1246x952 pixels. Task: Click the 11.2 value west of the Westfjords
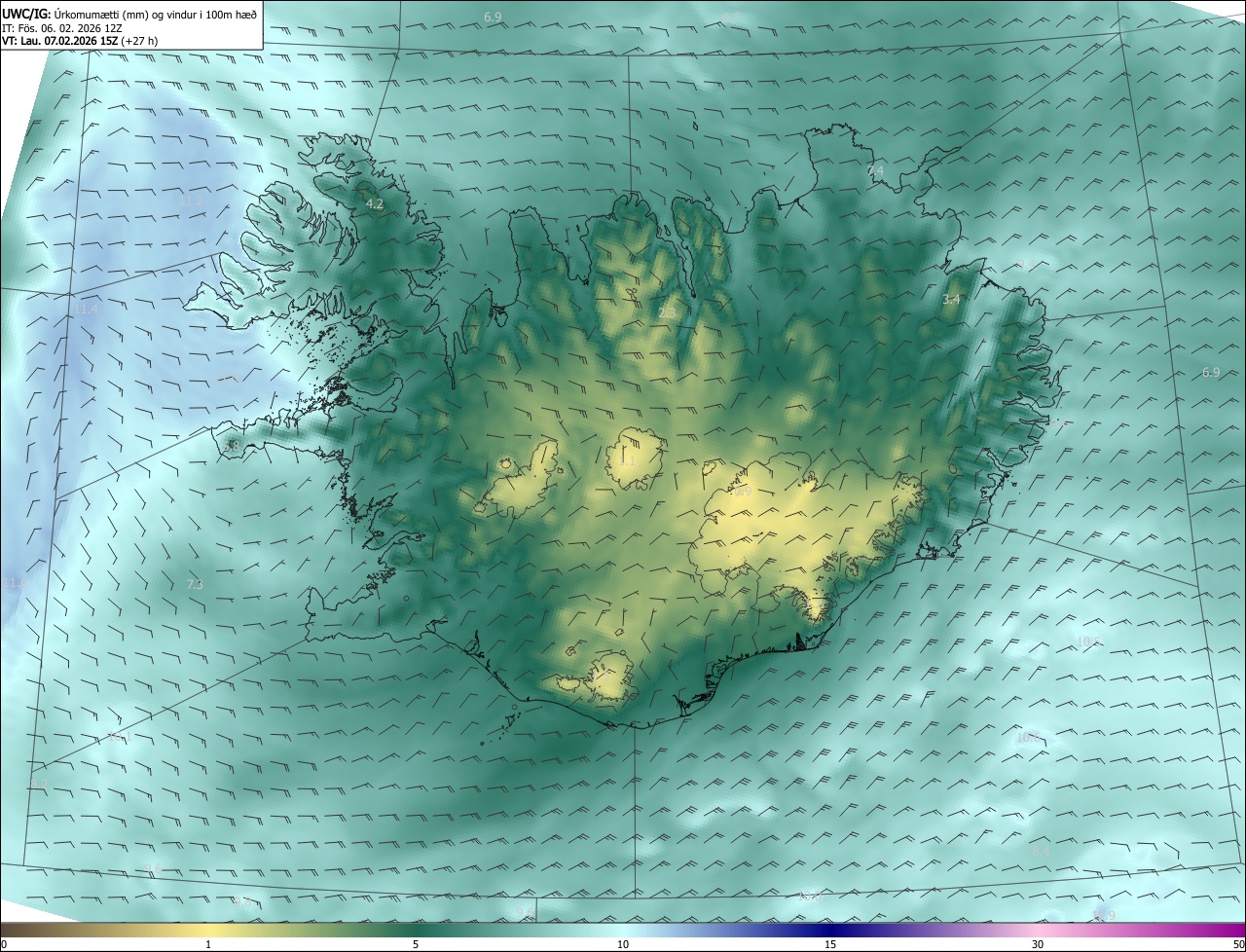[193, 201]
